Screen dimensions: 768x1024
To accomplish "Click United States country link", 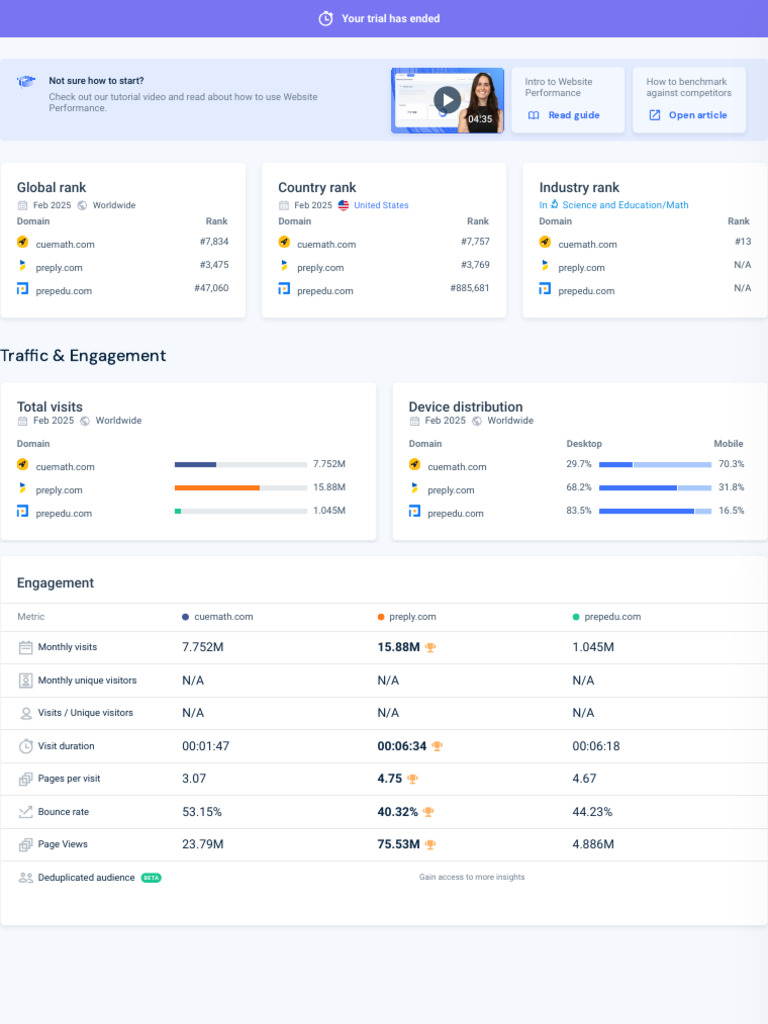I will (381, 205).
